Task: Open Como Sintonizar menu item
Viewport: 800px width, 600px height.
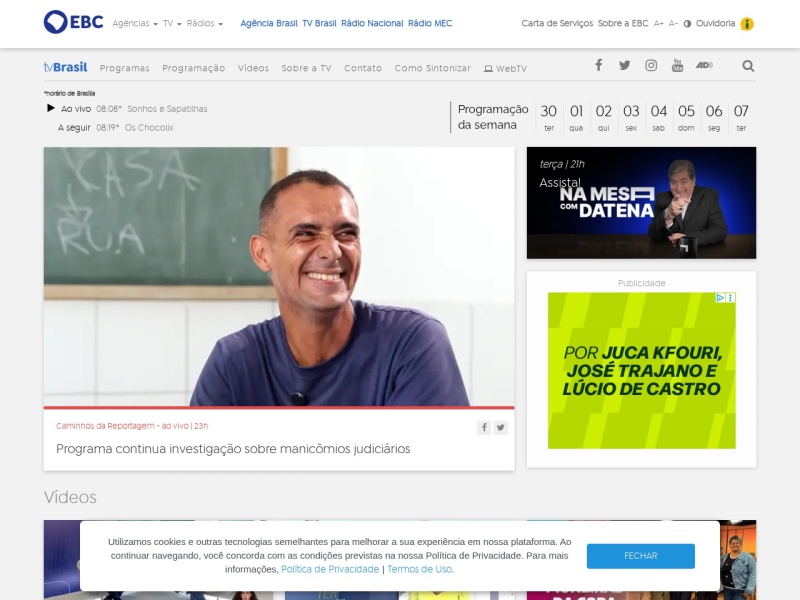Action: click(433, 68)
